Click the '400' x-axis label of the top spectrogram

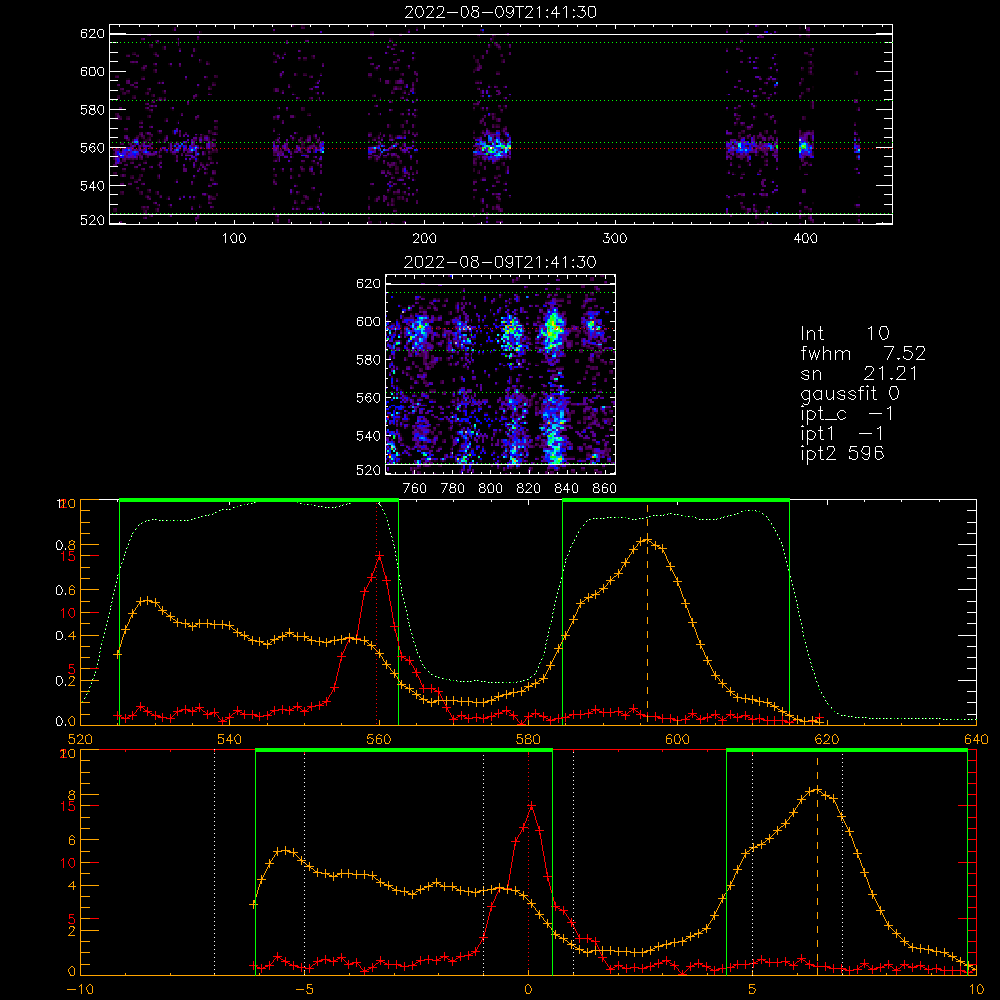(x=805, y=239)
